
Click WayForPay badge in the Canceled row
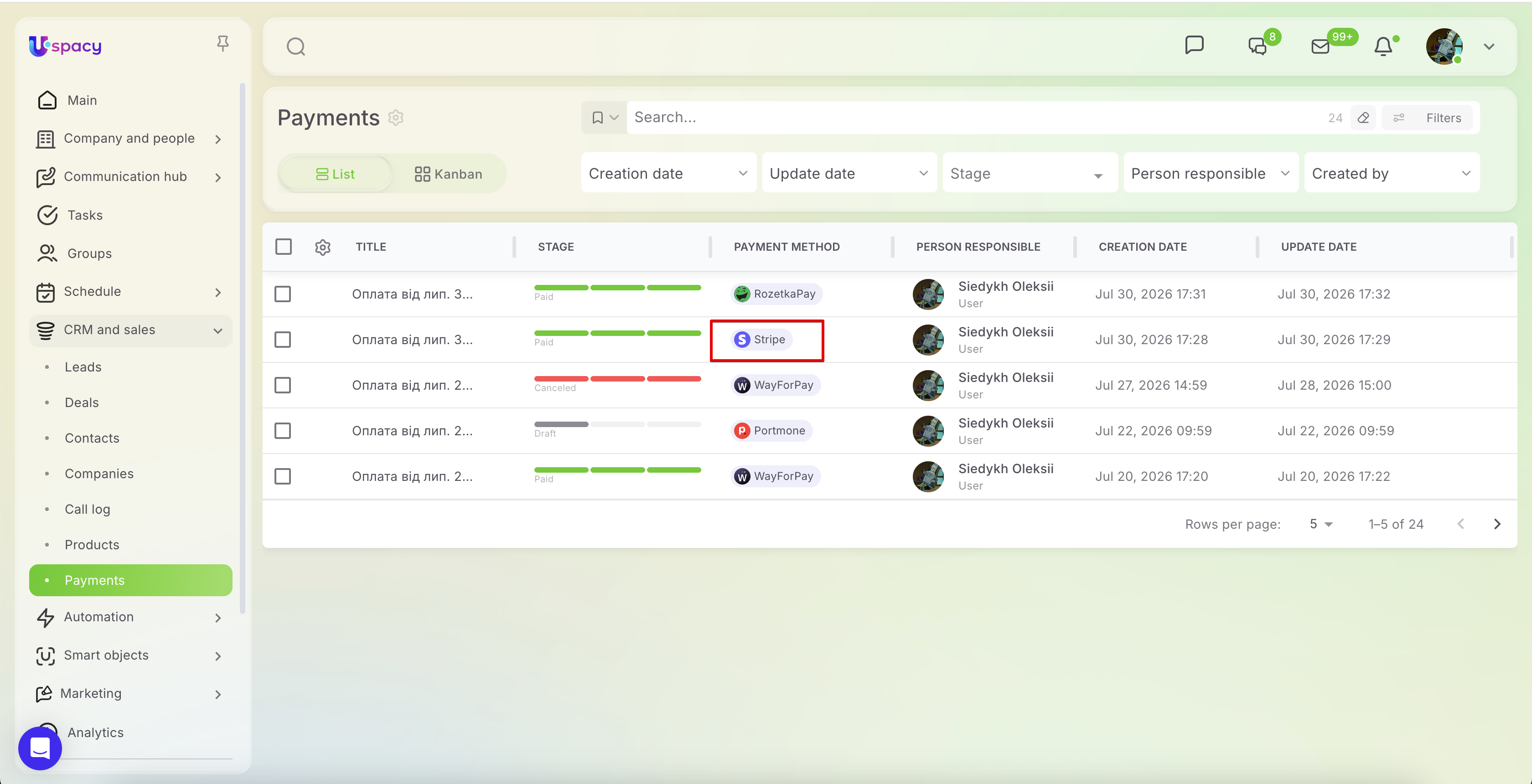[775, 385]
